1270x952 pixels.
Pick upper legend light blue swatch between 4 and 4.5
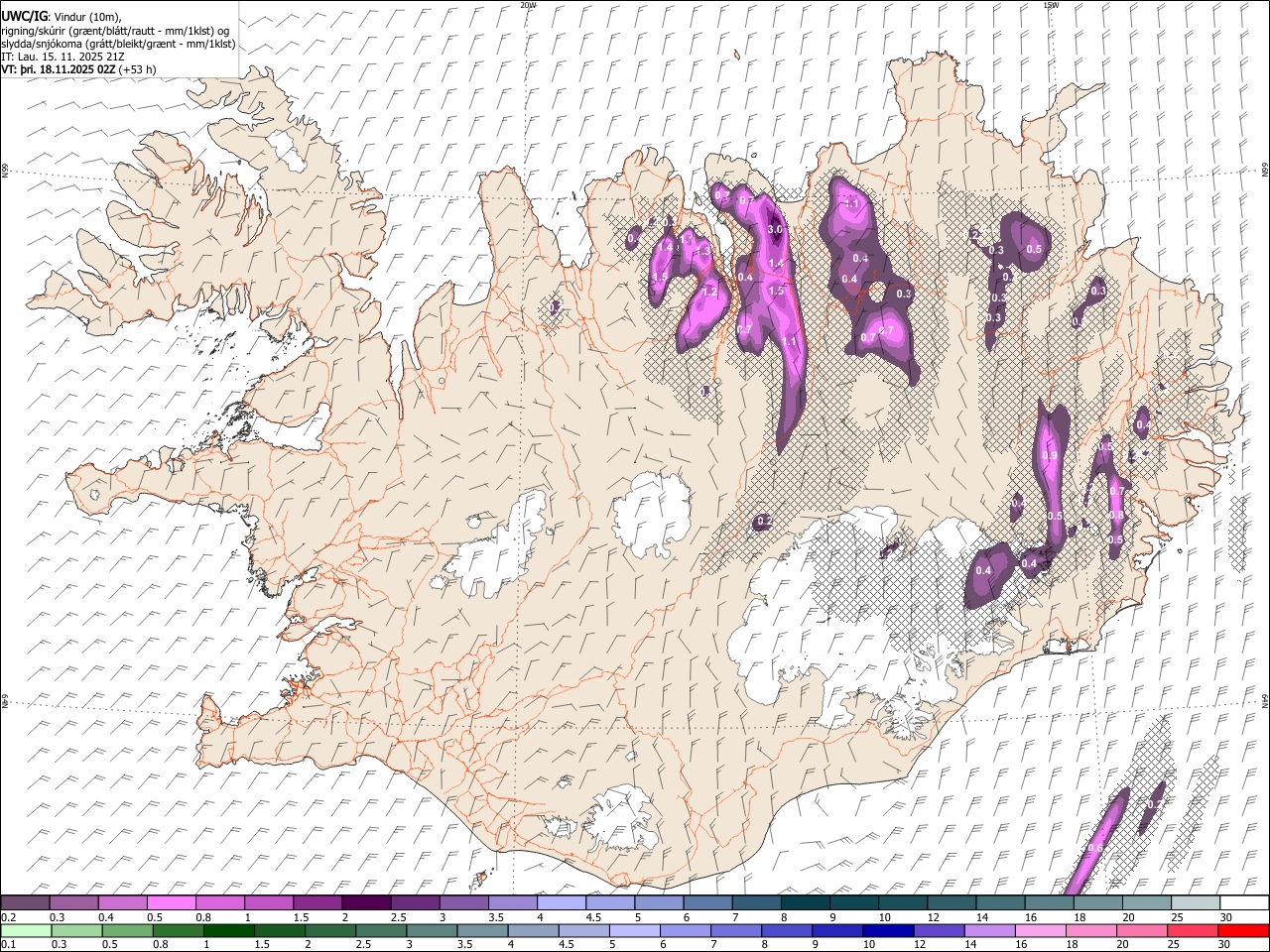(x=562, y=902)
